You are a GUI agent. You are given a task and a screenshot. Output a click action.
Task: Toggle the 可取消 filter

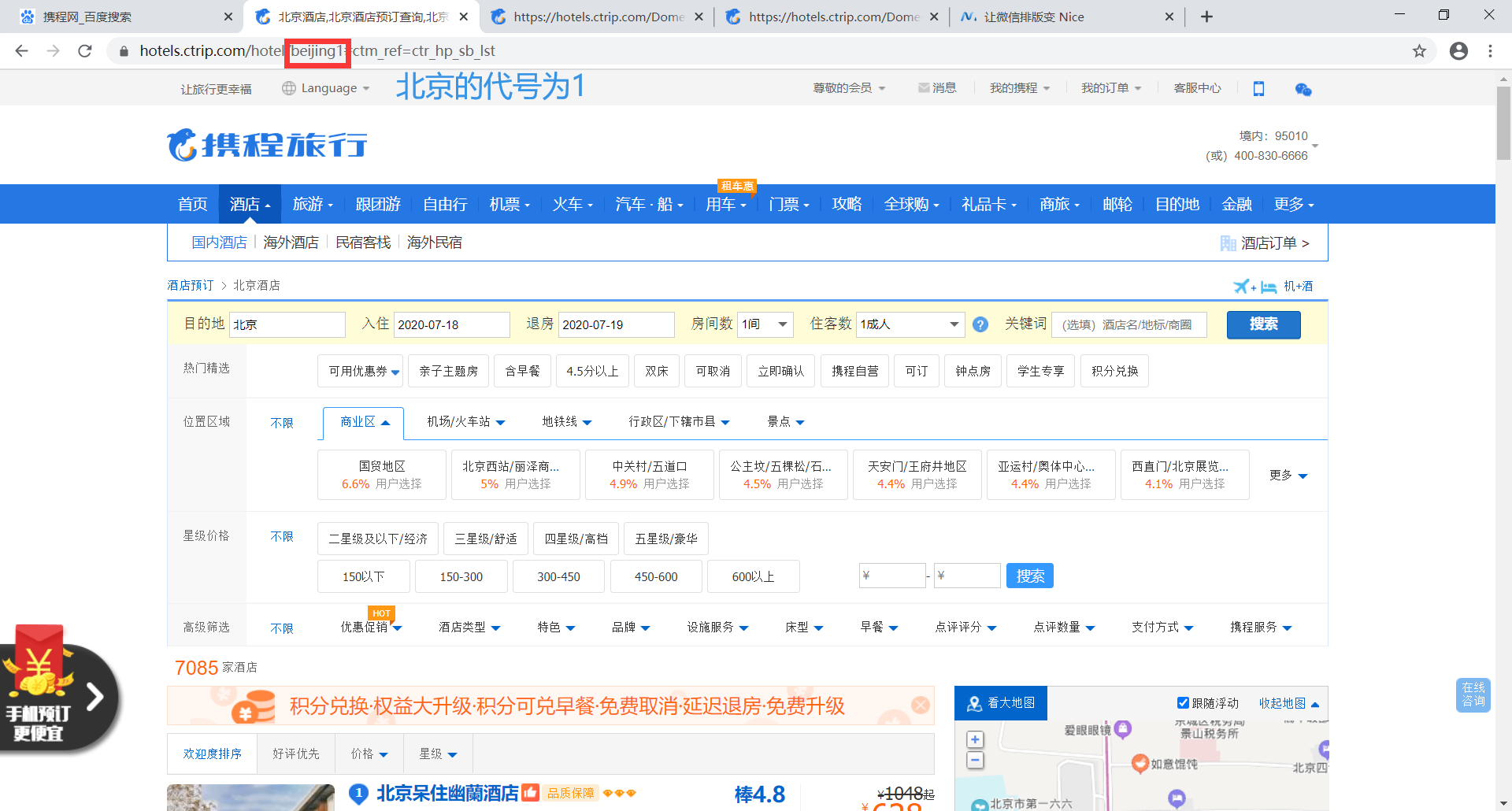click(713, 371)
